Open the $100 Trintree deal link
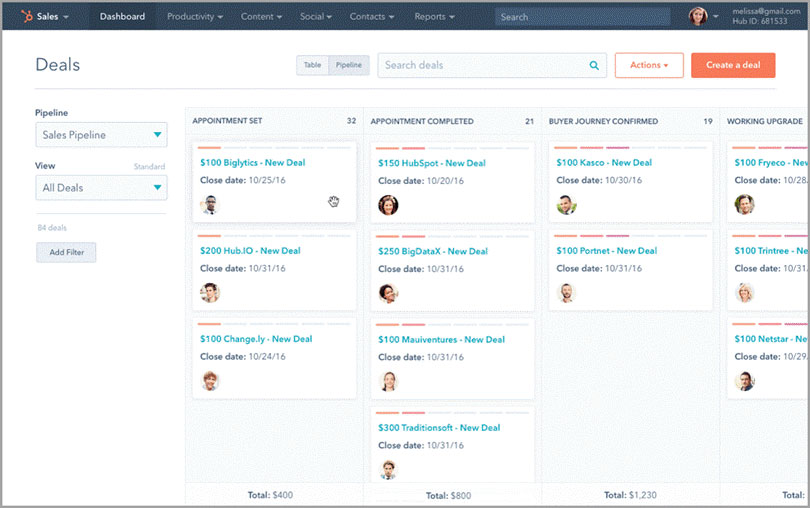 pos(771,251)
